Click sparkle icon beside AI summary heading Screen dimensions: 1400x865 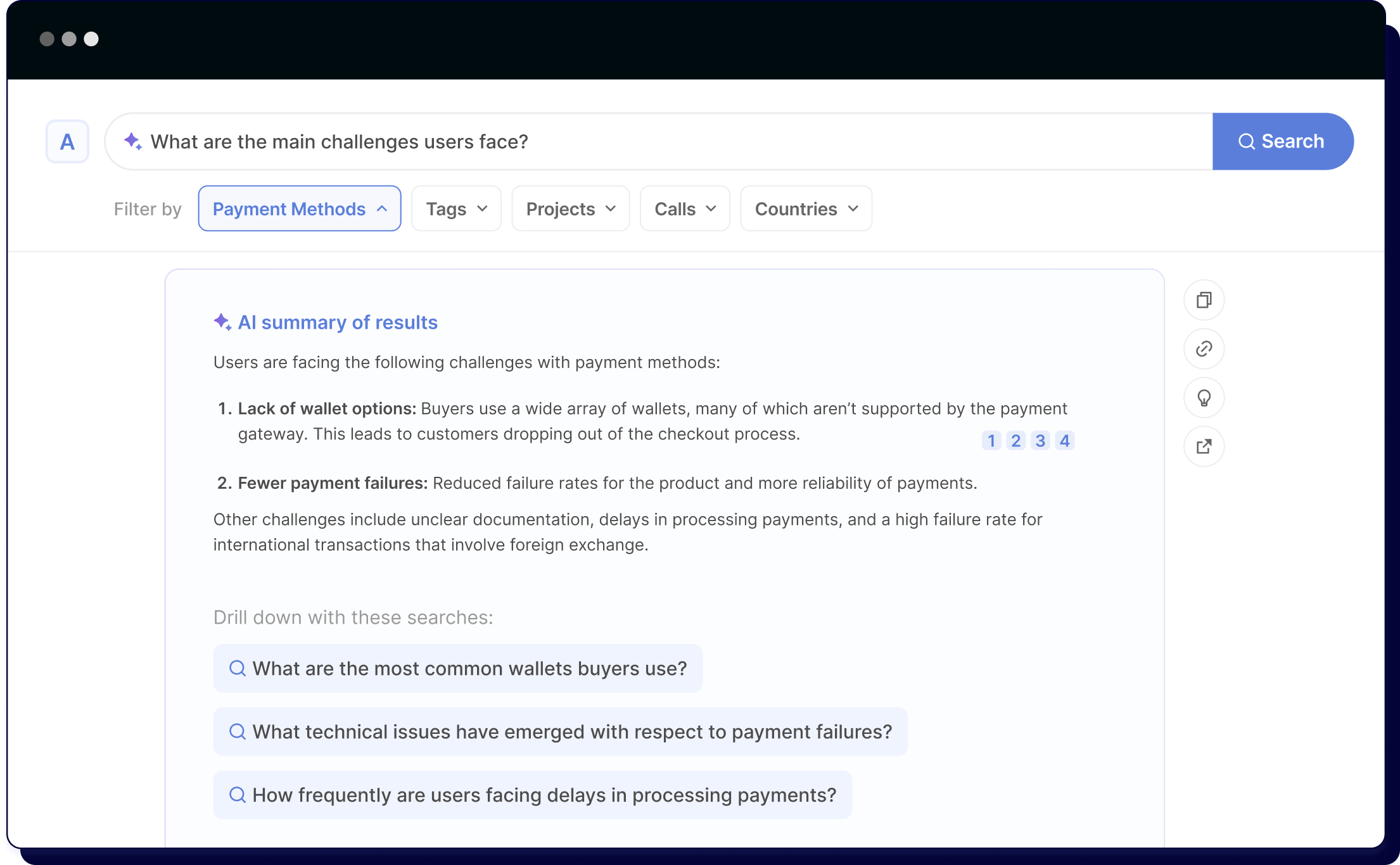pos(222,322)
